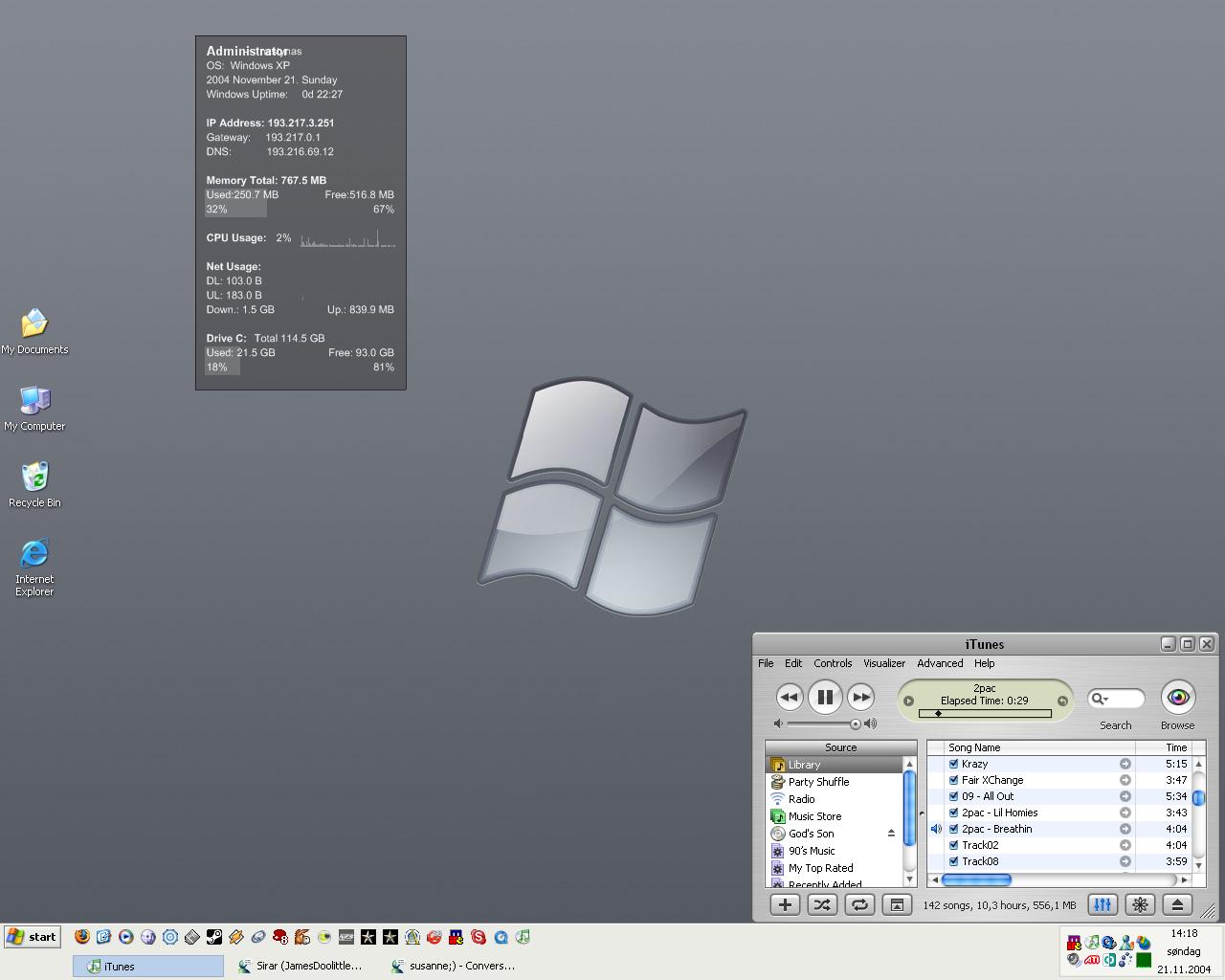Click the MSN Messenger tray icon
The width and height of the screenshot is (1225, 980).
click(1126, 942)
